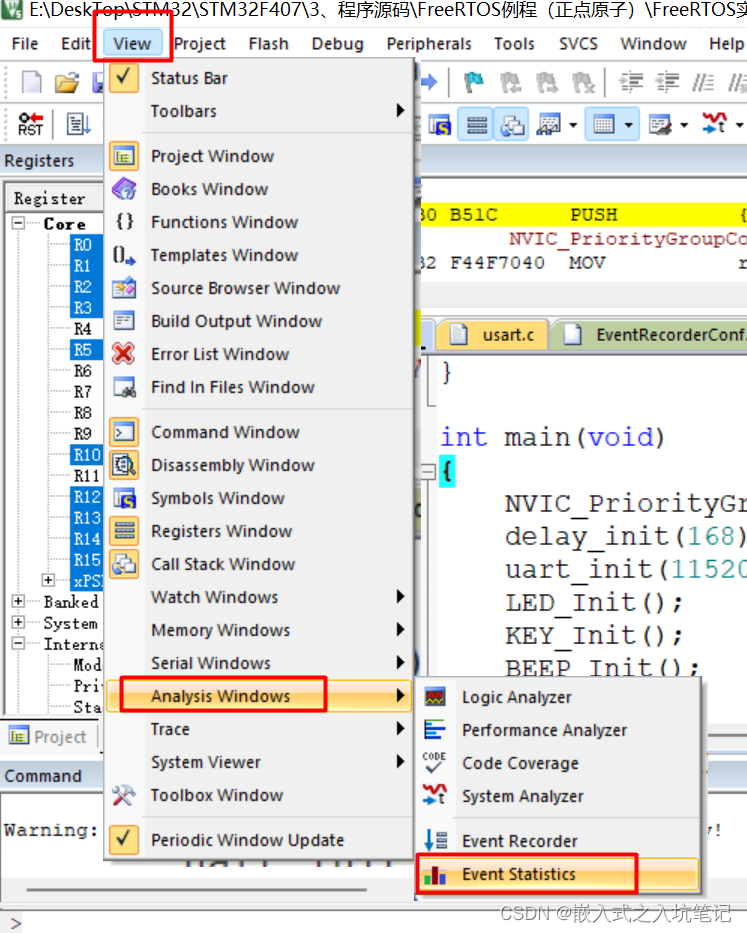
Task: Open the Registers Window entry
Action: 259,531
